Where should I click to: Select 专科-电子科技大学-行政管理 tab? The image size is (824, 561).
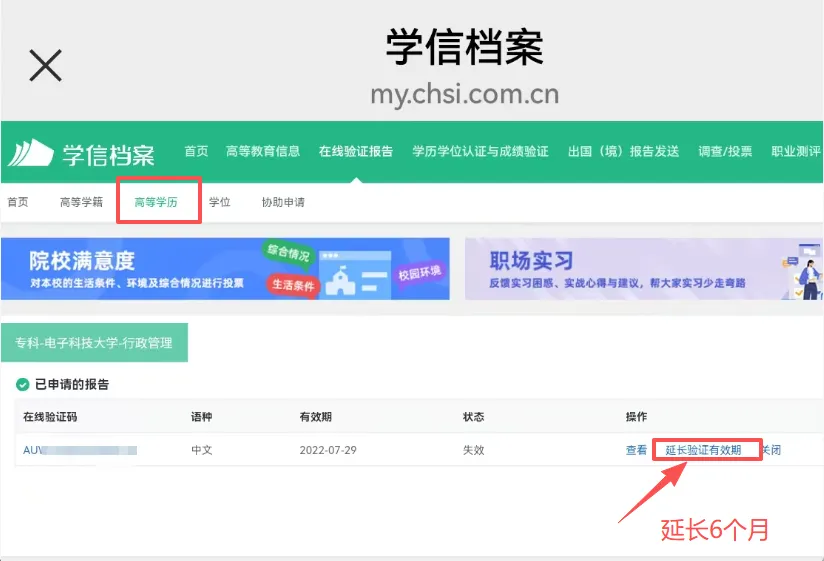[94, 342]
